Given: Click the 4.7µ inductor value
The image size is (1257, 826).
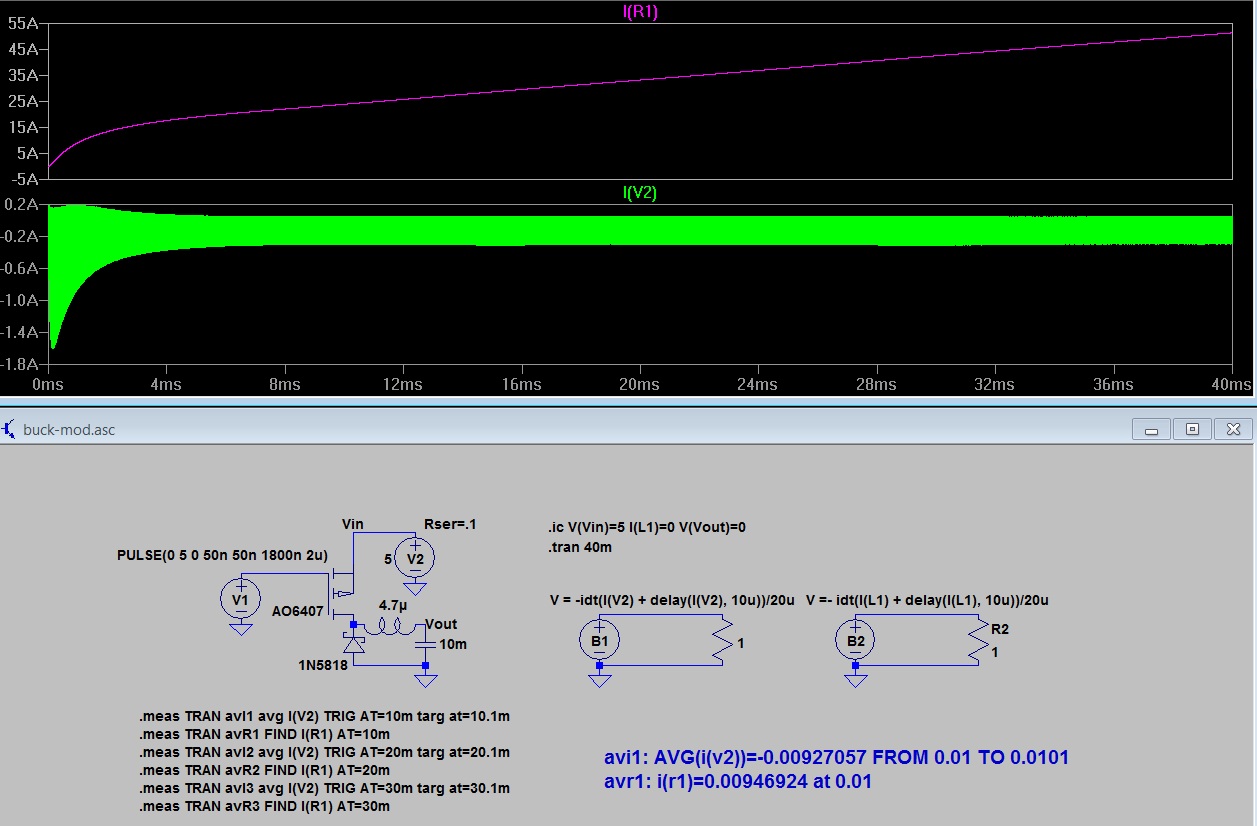Looking at the screenshot, I should click(x=391, y=606).
